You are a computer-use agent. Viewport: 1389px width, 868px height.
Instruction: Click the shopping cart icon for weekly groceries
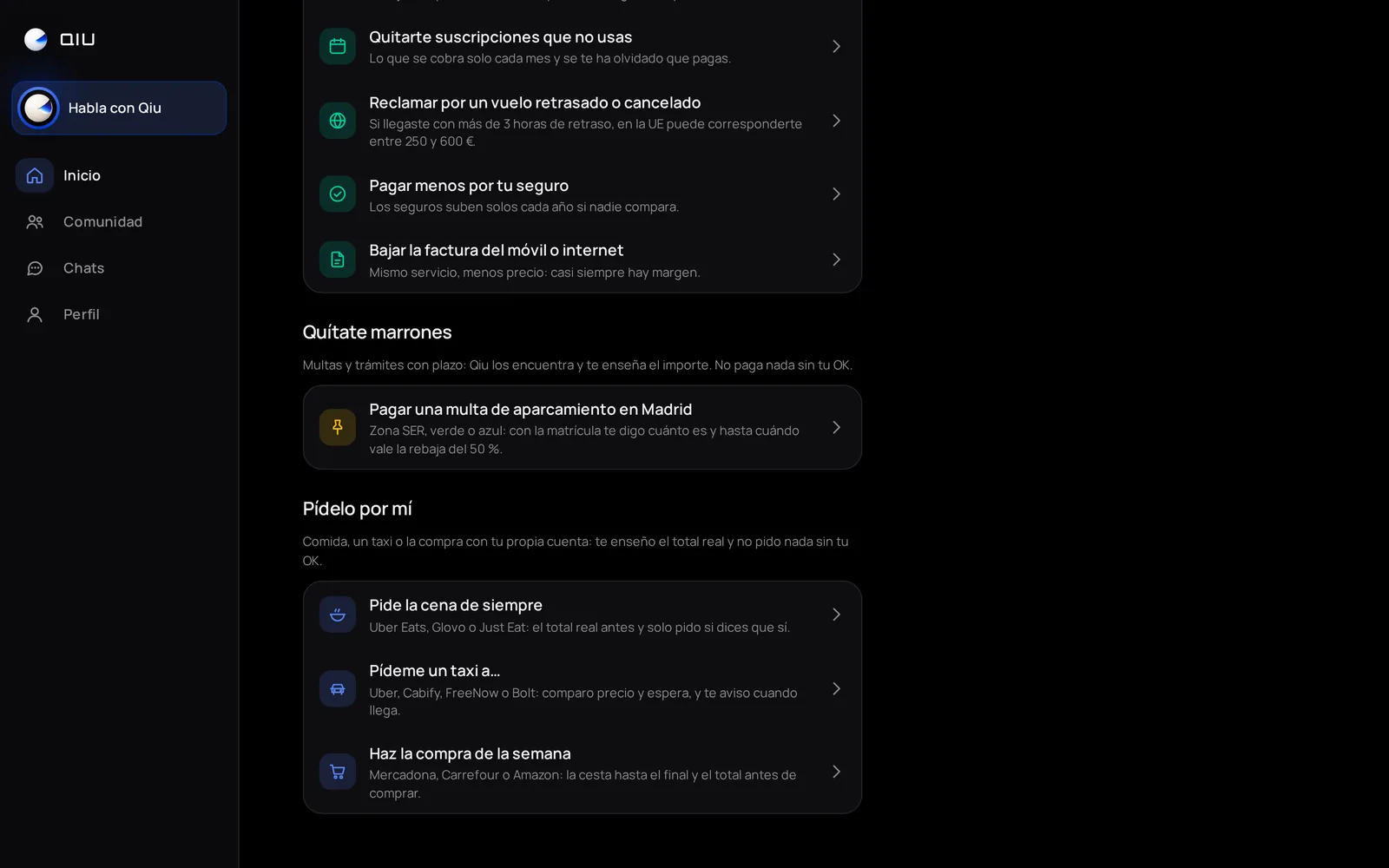point(338,772)
